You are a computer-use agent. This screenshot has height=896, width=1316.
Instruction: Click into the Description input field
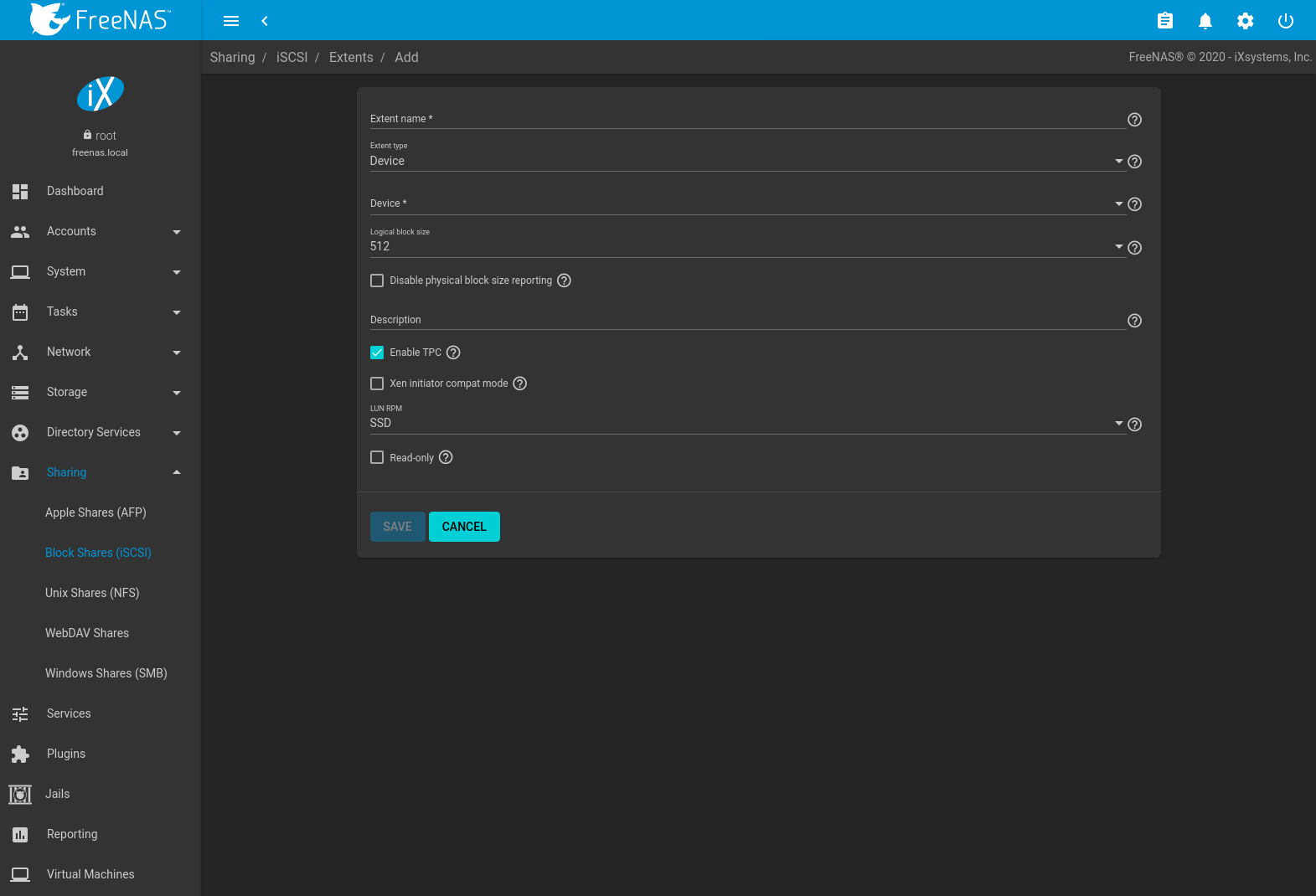746,320
